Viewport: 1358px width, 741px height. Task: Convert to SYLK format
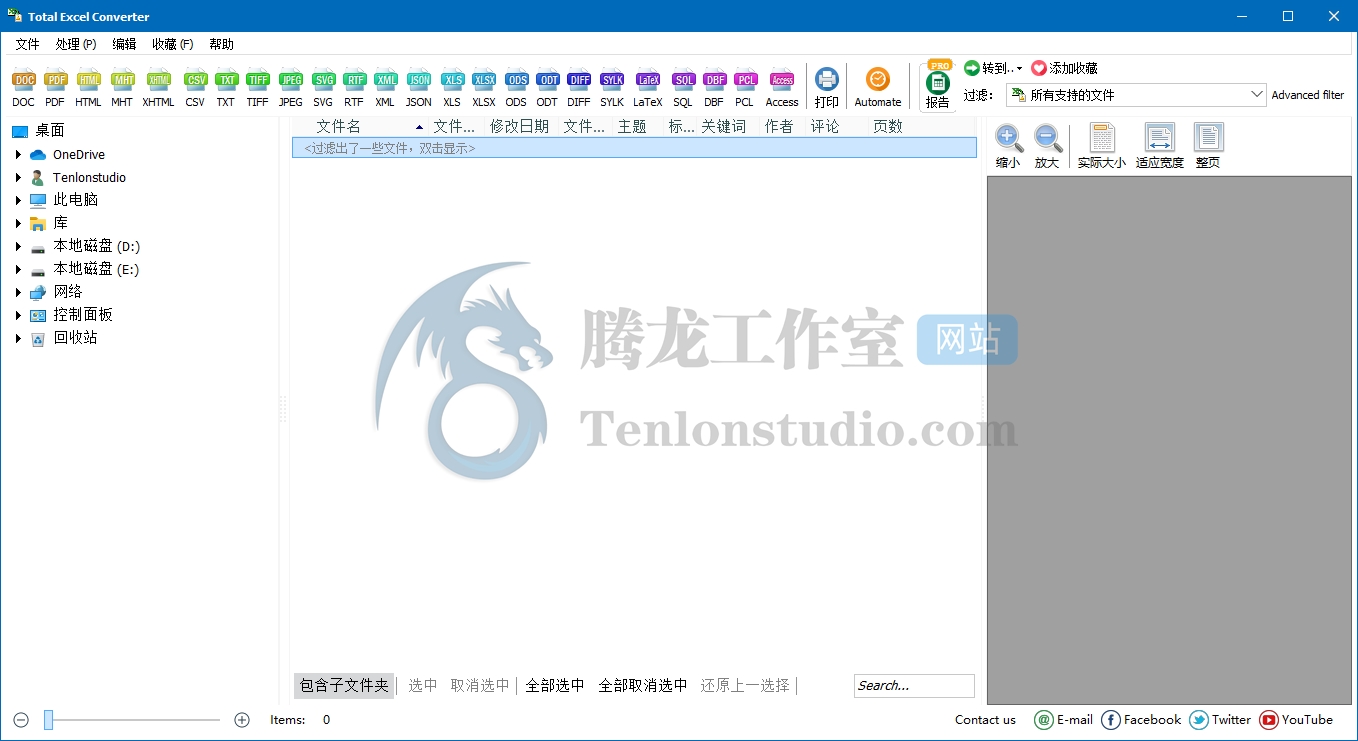pos(612,88)
